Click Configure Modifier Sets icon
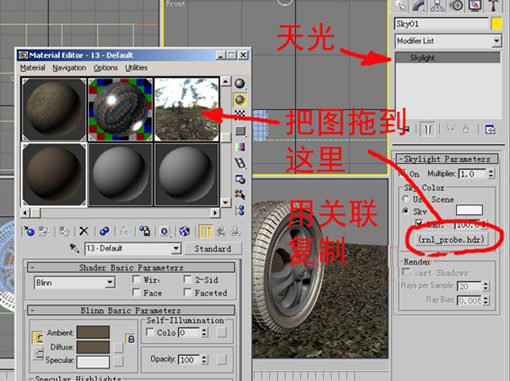Viewport: 510px width, 381px height. point(490,129)
